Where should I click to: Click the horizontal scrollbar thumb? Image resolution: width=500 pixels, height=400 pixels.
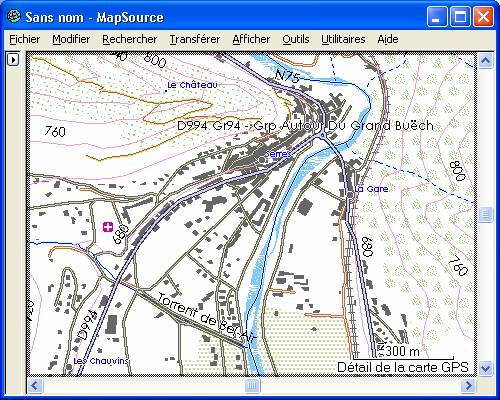252,386
